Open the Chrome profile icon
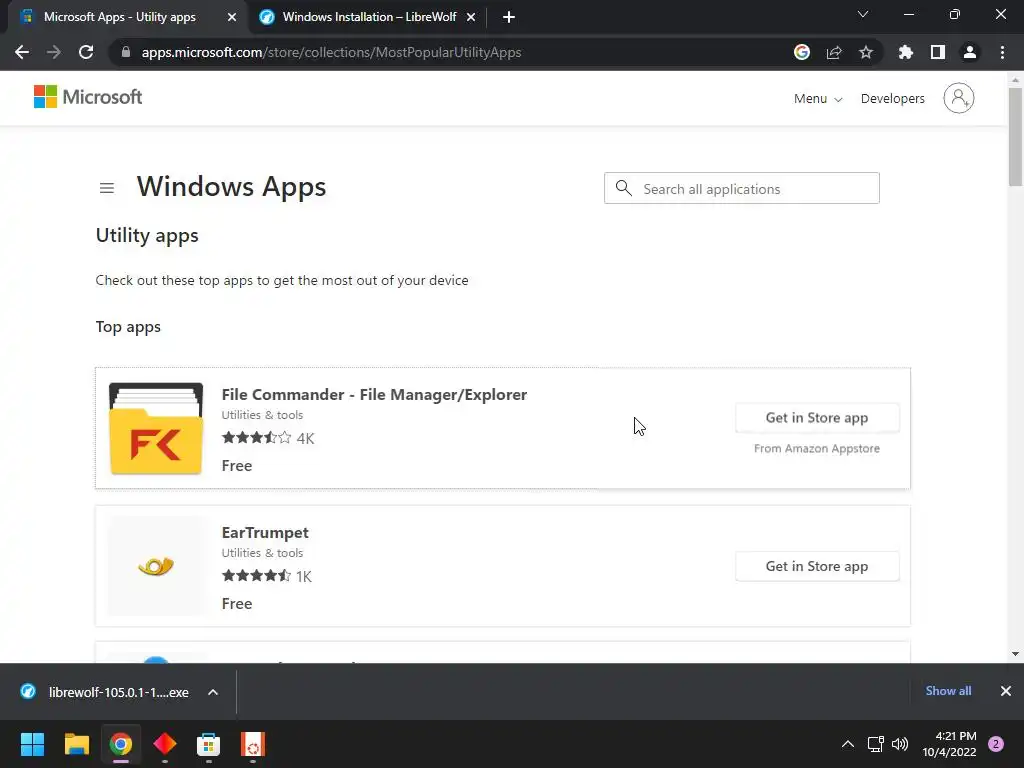This screenshot has height=768, width=1024. [x=970, y=52]
